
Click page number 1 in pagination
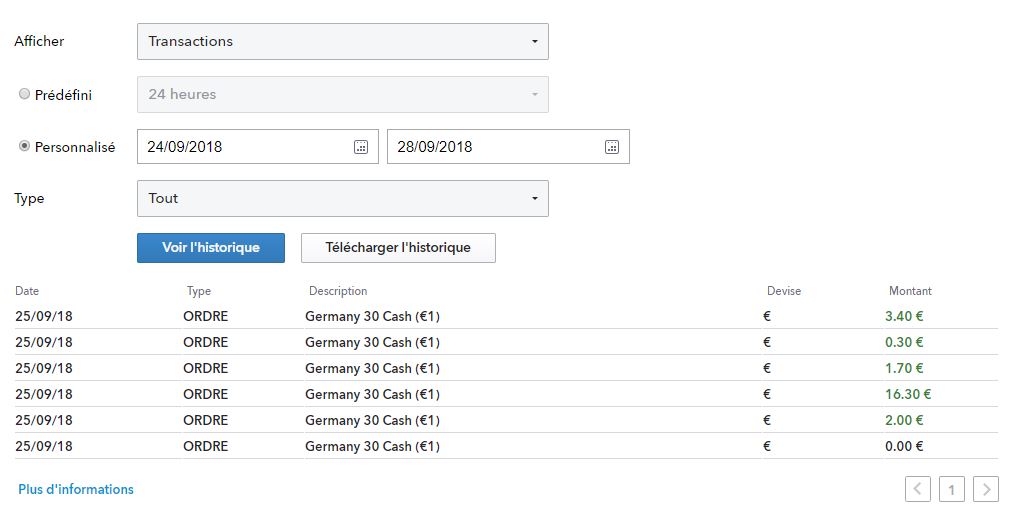952,489
